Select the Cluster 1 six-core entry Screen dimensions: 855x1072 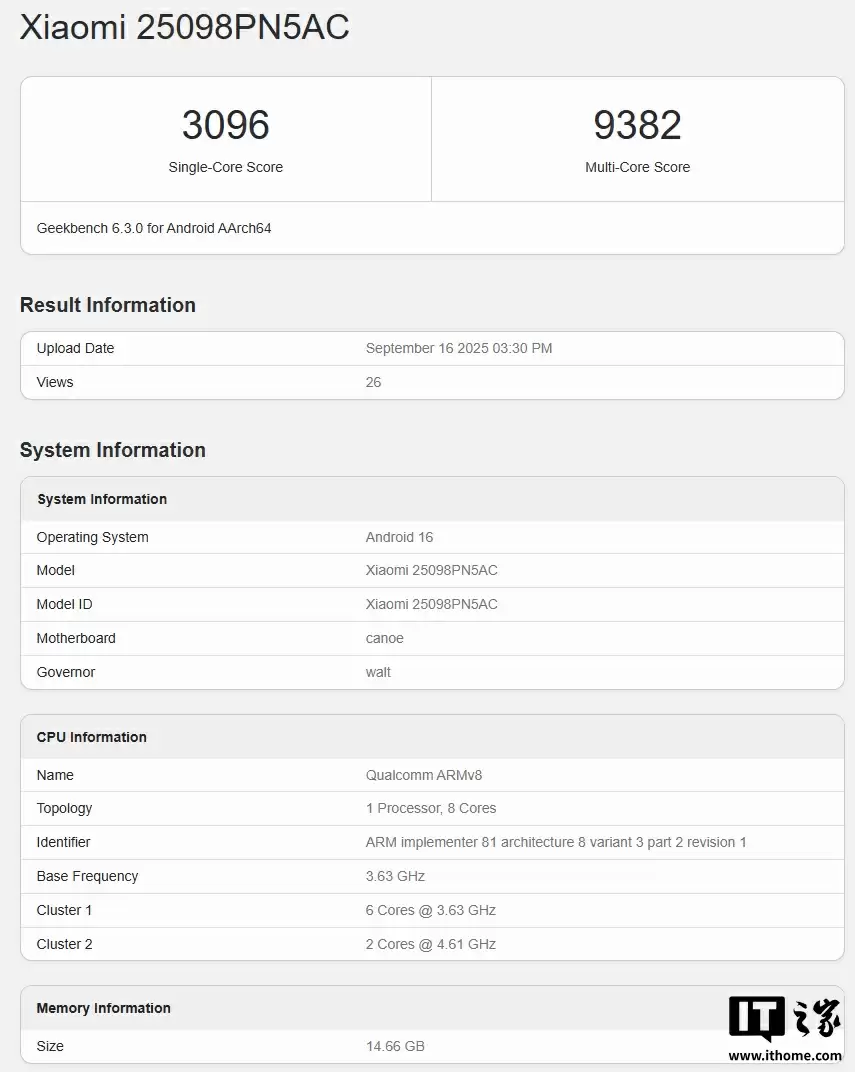(x=430, y=910)
